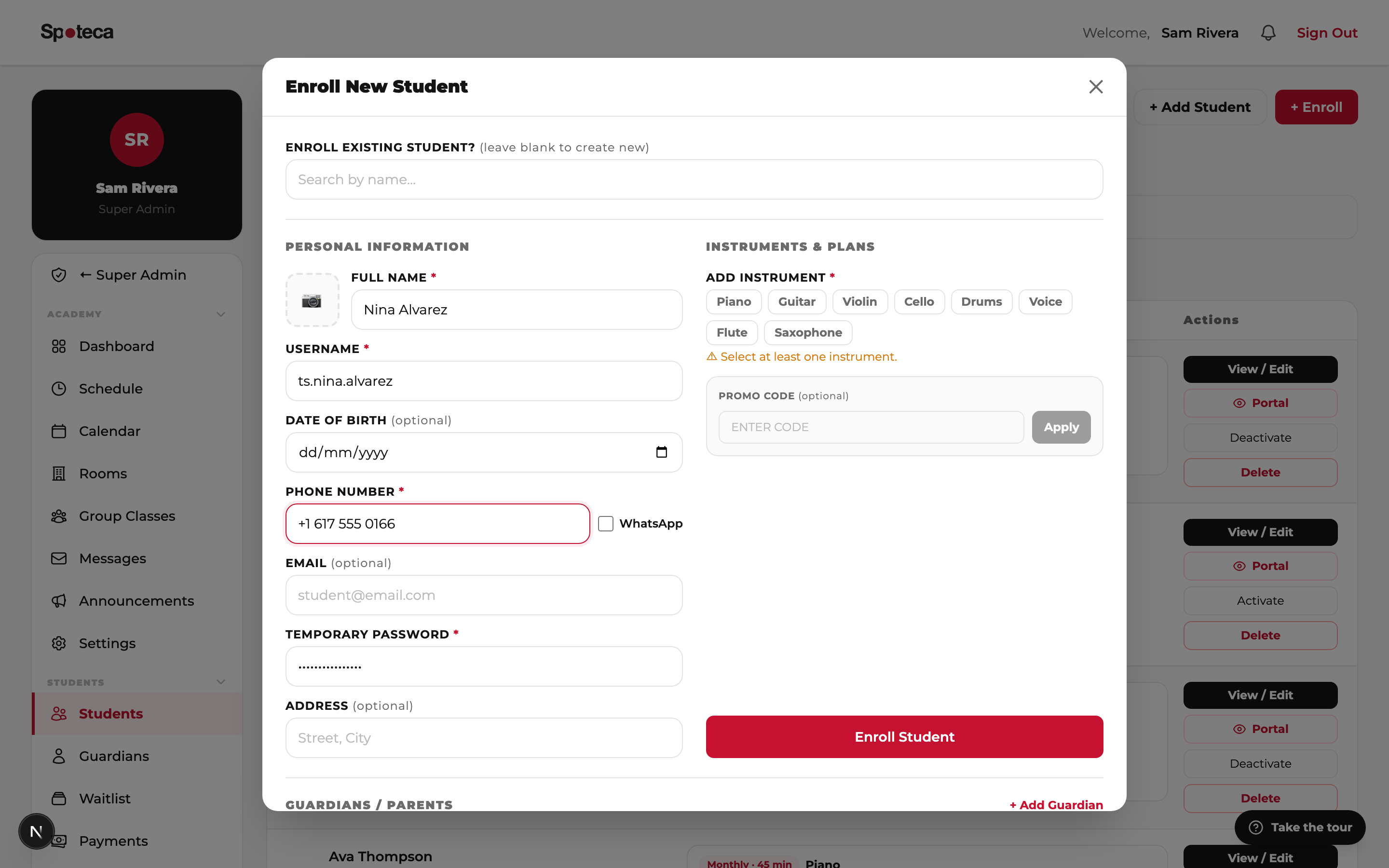Collapse the Students section chevron
The height and width of the screenshot is (868, 1389).
(220, 682)
